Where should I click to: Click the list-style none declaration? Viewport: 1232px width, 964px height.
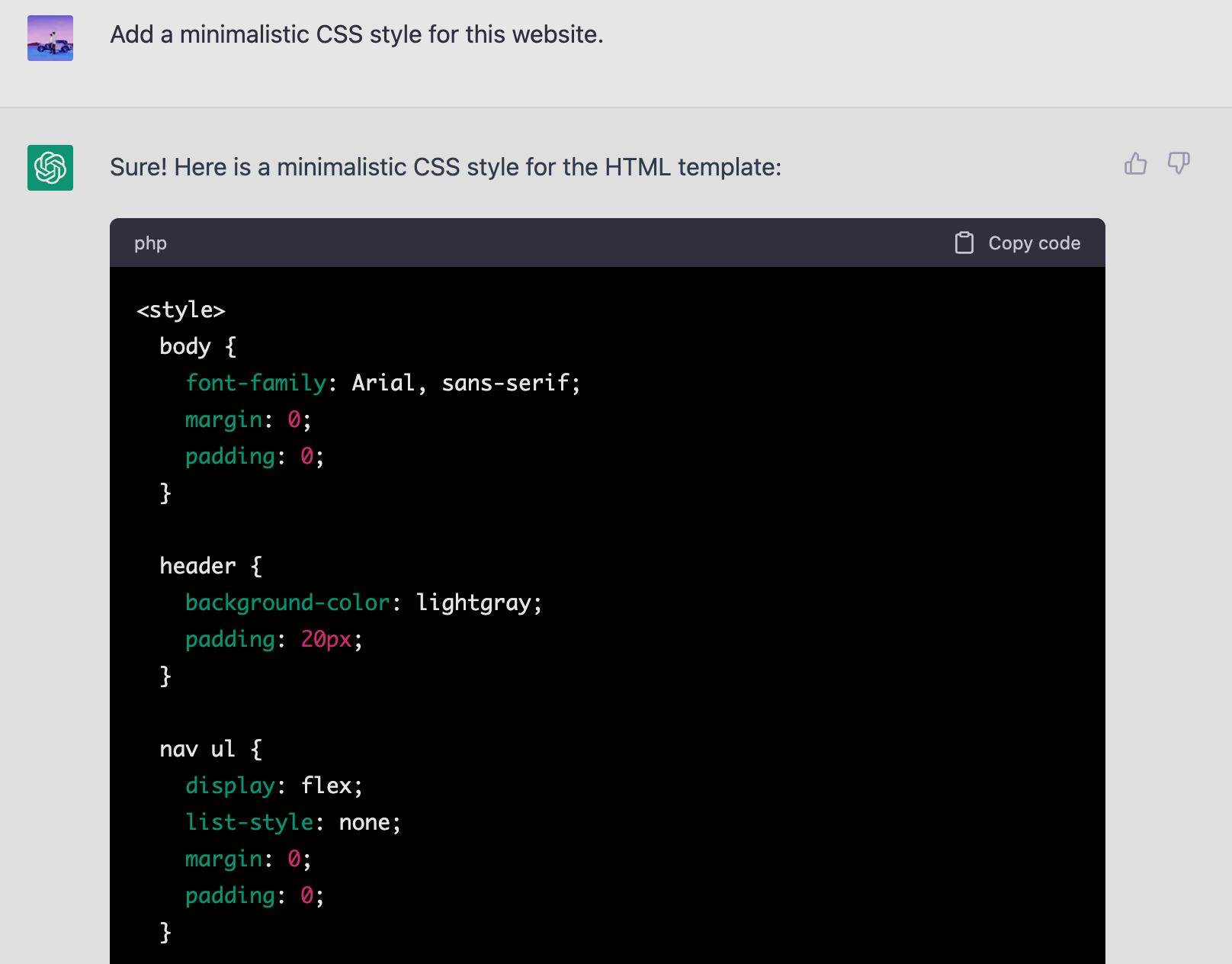[x=293, y=822]
